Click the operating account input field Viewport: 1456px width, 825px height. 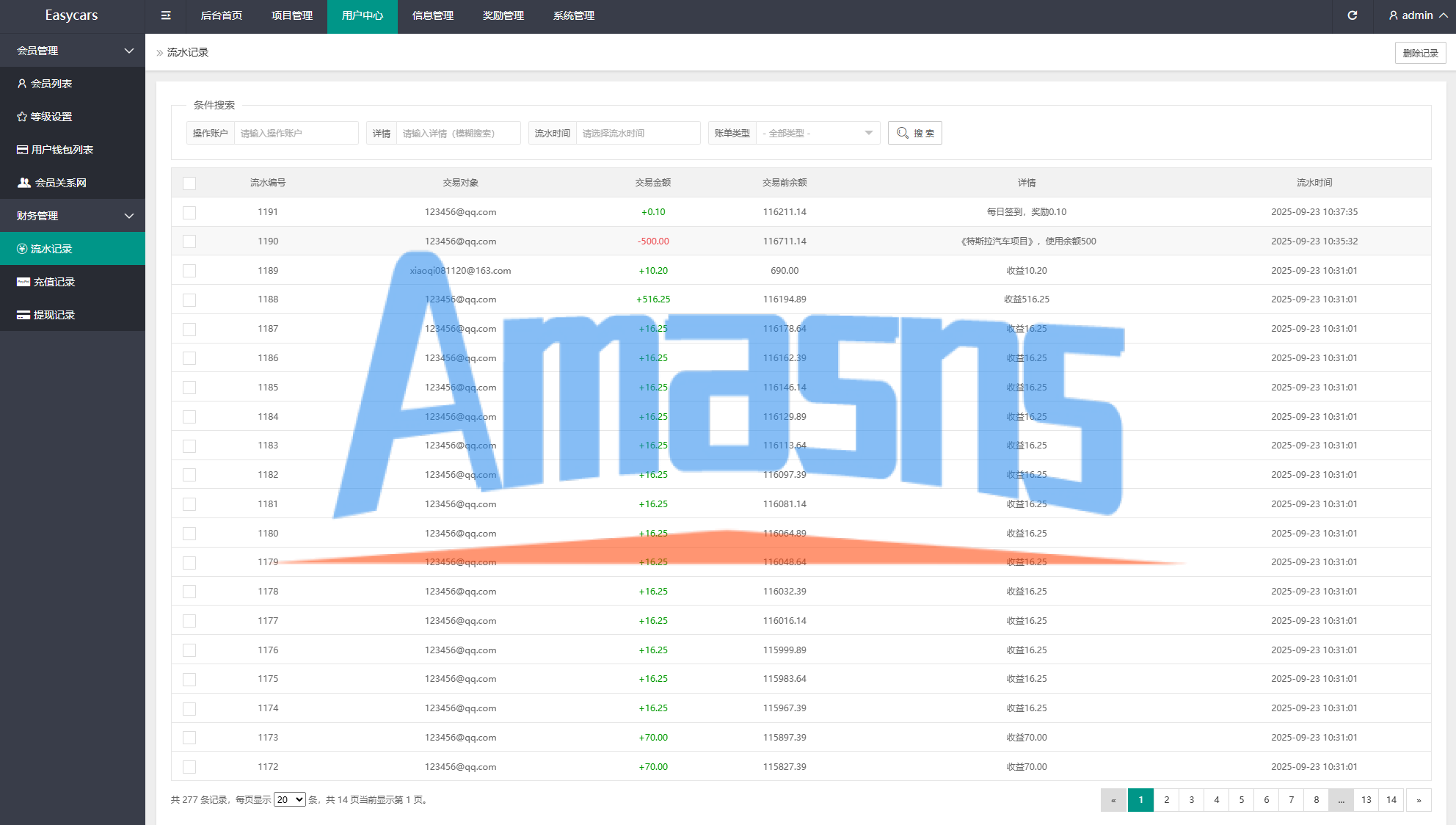coord(296,133)
